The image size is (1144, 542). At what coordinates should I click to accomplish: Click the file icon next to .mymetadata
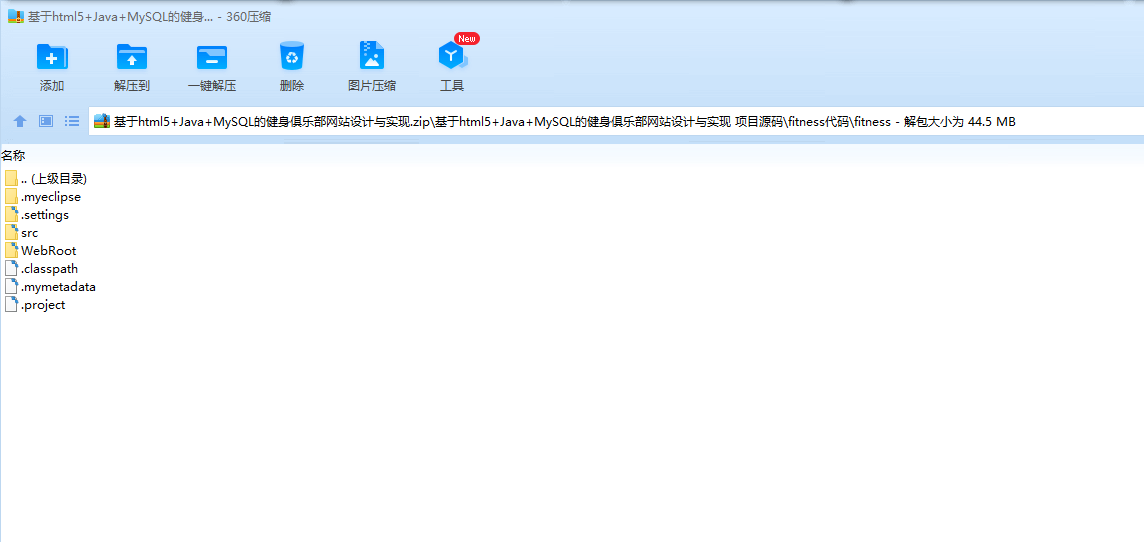(11, 287)
